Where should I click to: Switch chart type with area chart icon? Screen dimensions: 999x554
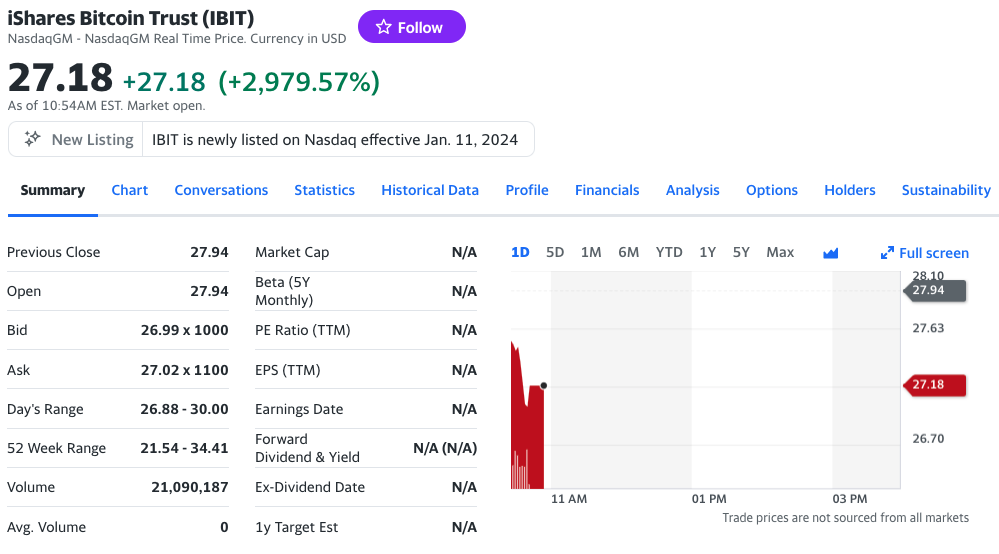pyautogui.click(x=830, y=253)
